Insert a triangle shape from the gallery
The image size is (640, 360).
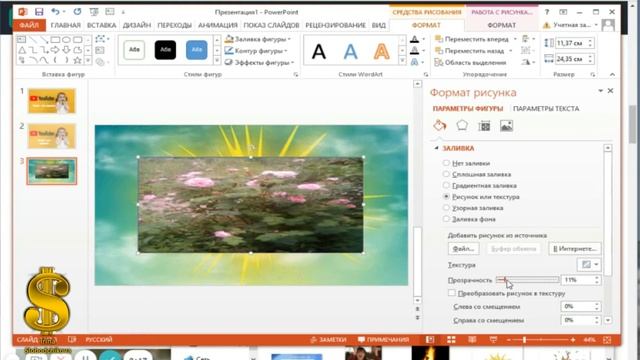click(22, 50)
